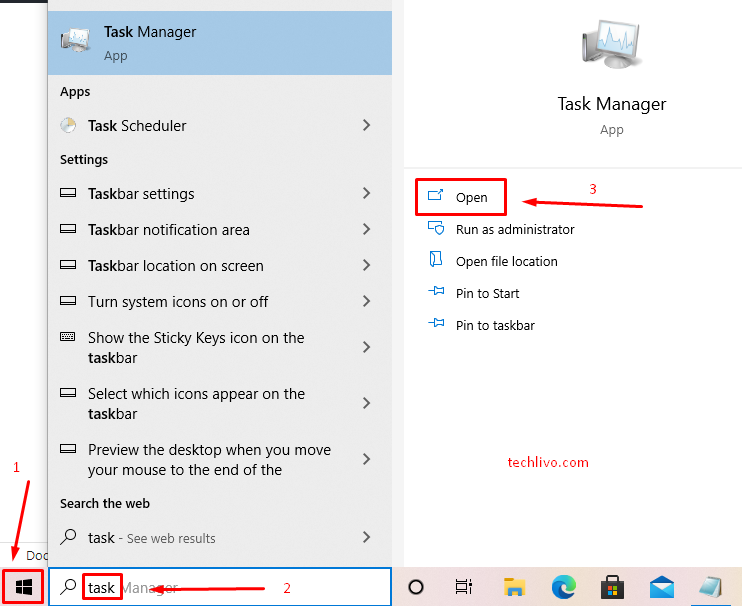Click Open file location
This screenshot has width=742, height=606.
pyautogui.click(x=507, y=262)
